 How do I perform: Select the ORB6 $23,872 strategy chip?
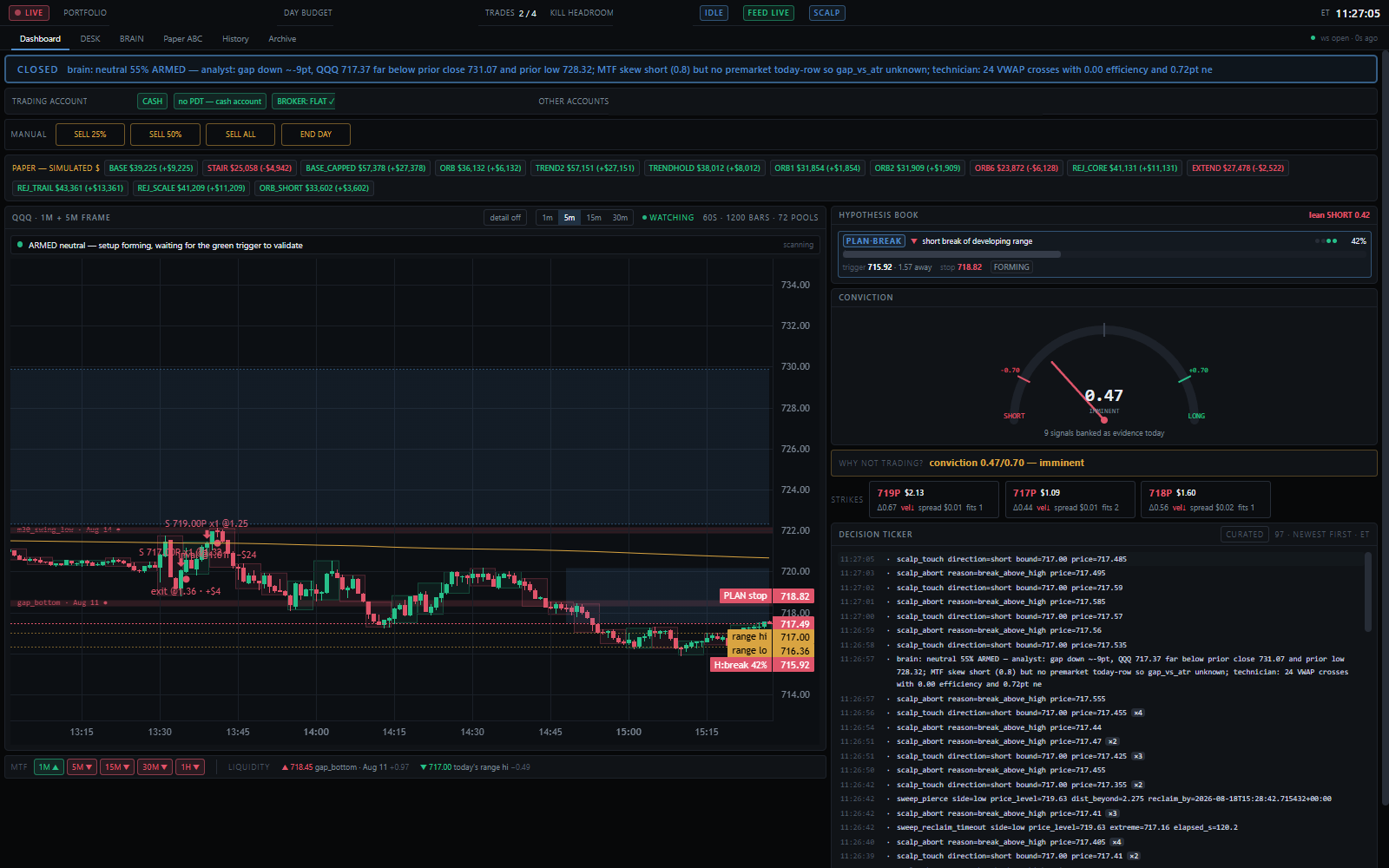click(x=1017, y=168)
